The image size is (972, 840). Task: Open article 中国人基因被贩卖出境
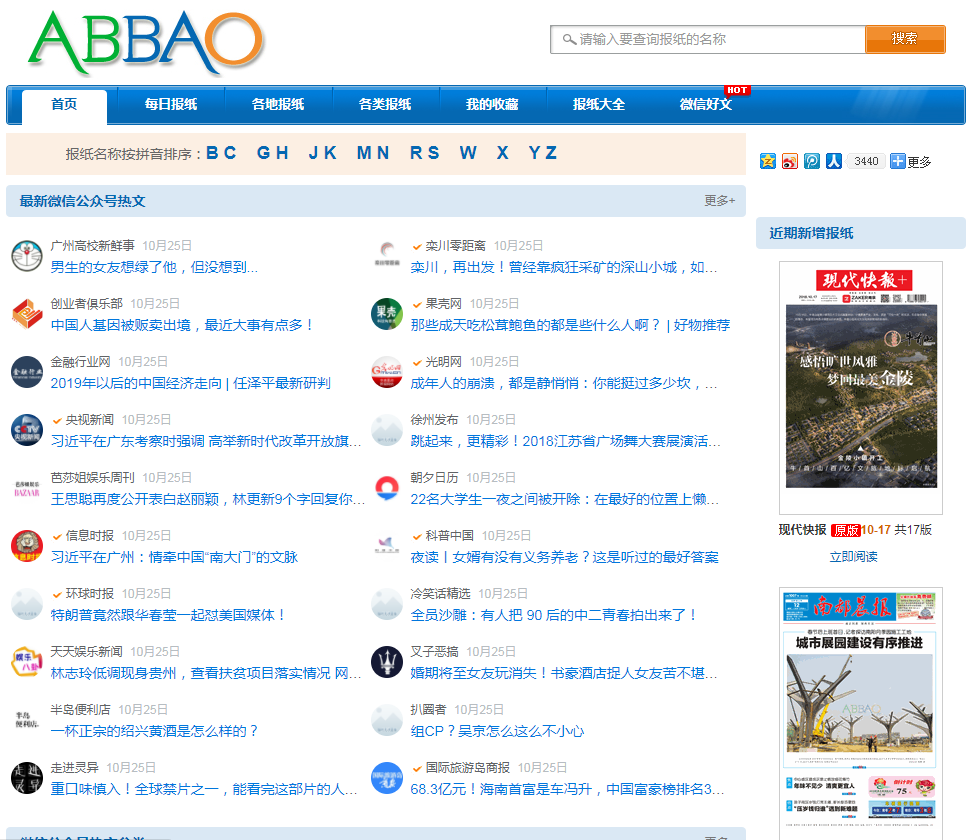point(182,325)
